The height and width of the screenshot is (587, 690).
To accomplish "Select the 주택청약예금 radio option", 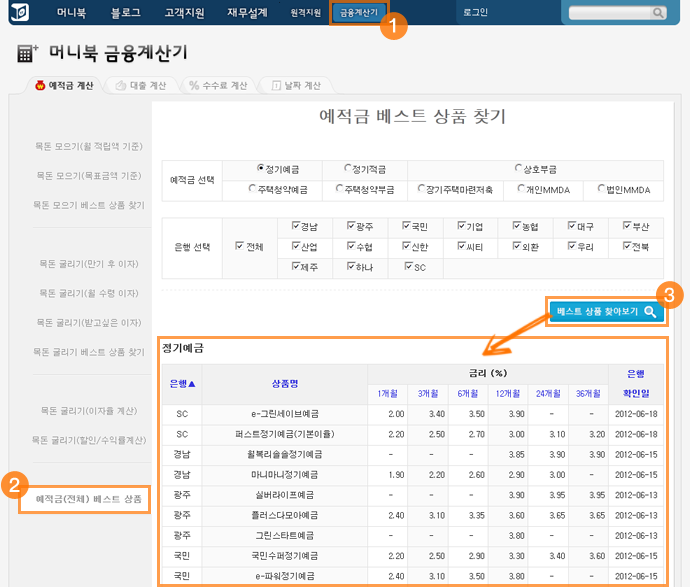I will point(253,188).
